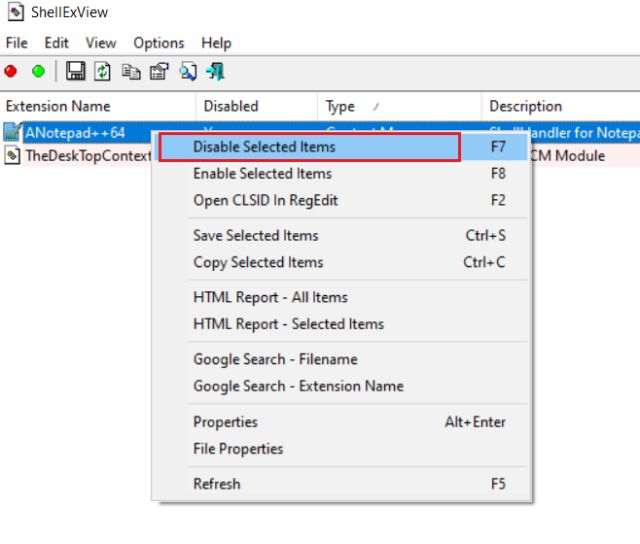640x544 pixels.
Task: Click the red disable items toolbar icon
Action: [x=11, y=71]
